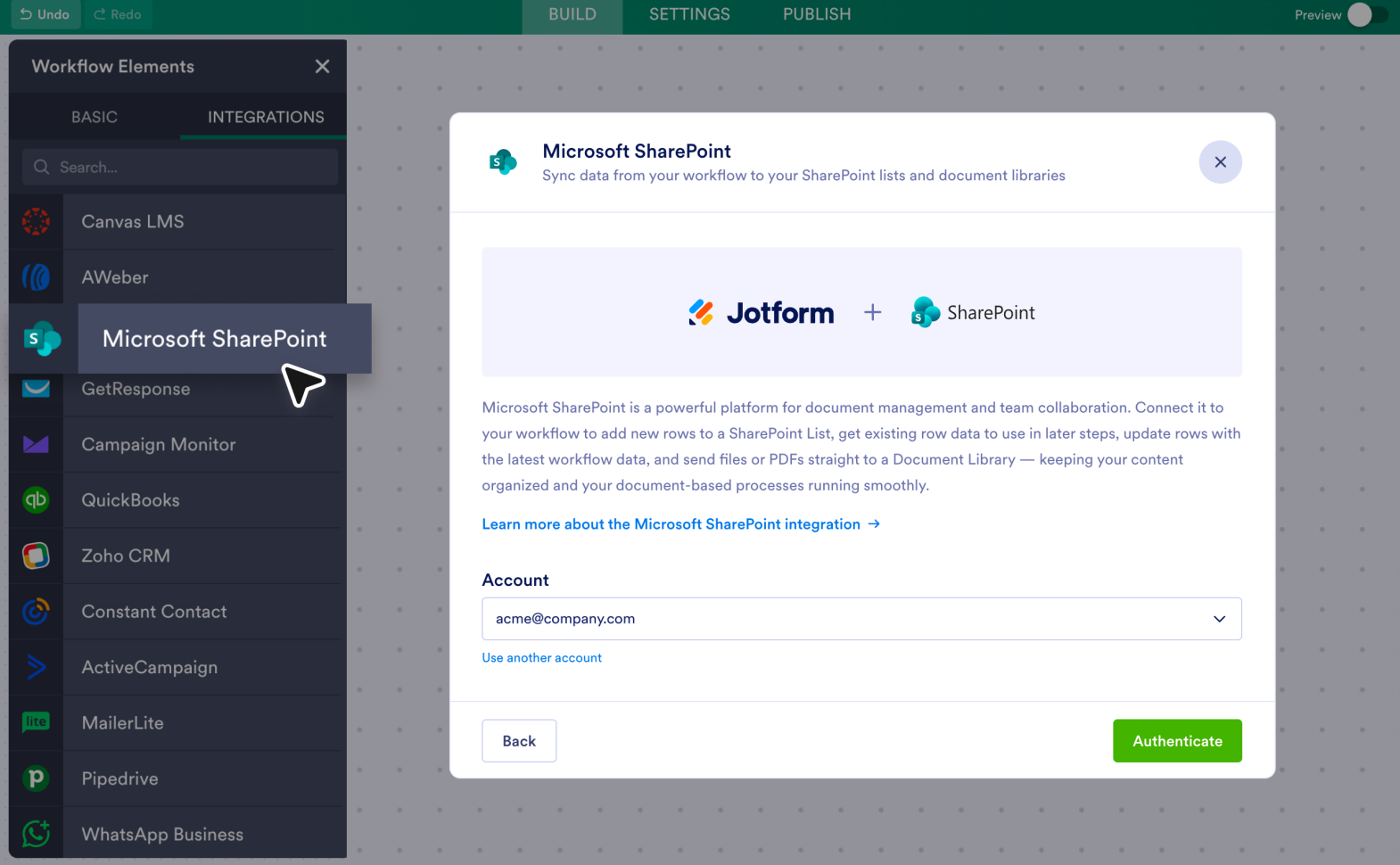Open the PUBLISH tab
The image size is (1400, 865).
[817, 14]
